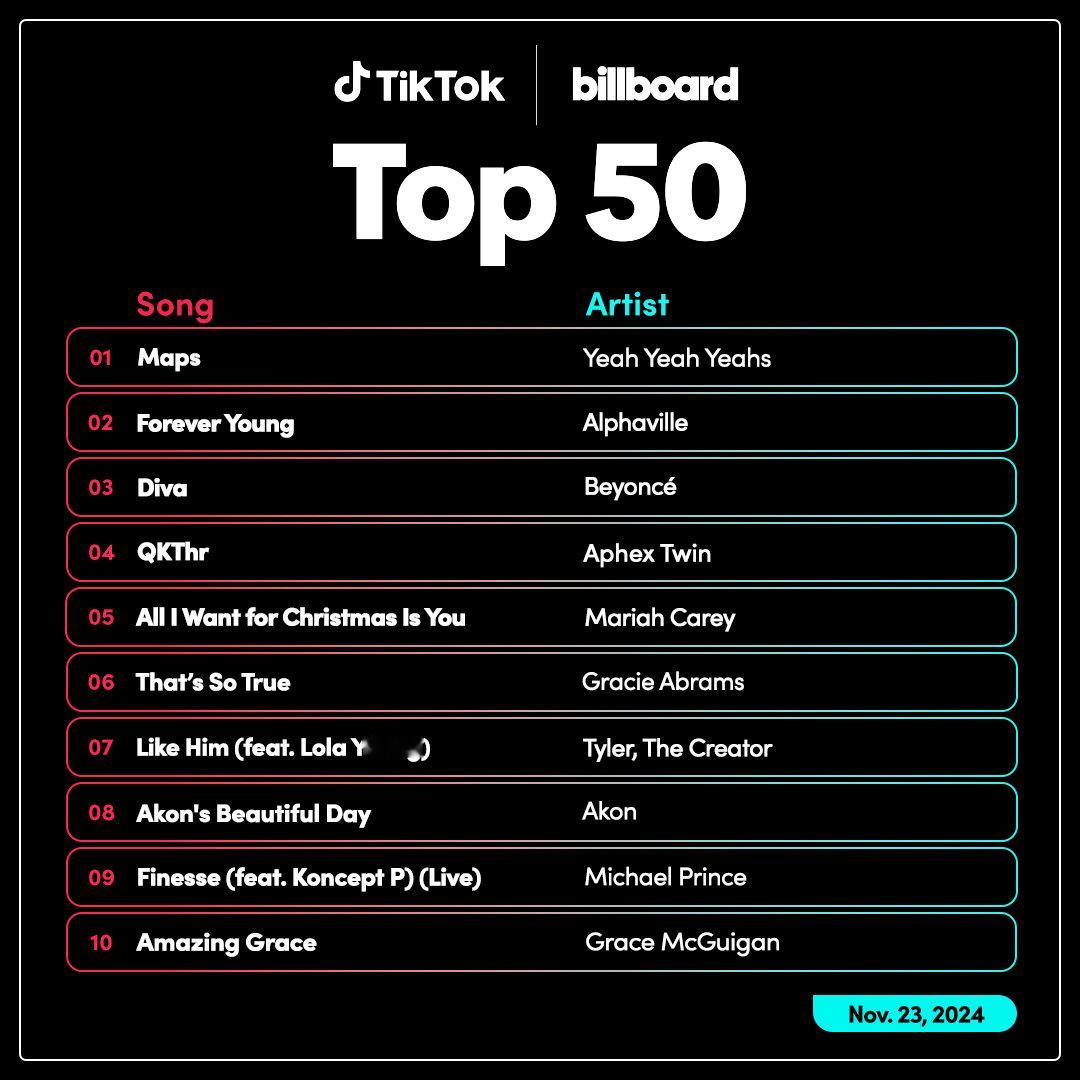The image size is (1080, 1080).
Task: Open Forever Young song entry
Action: pos(215,423)
